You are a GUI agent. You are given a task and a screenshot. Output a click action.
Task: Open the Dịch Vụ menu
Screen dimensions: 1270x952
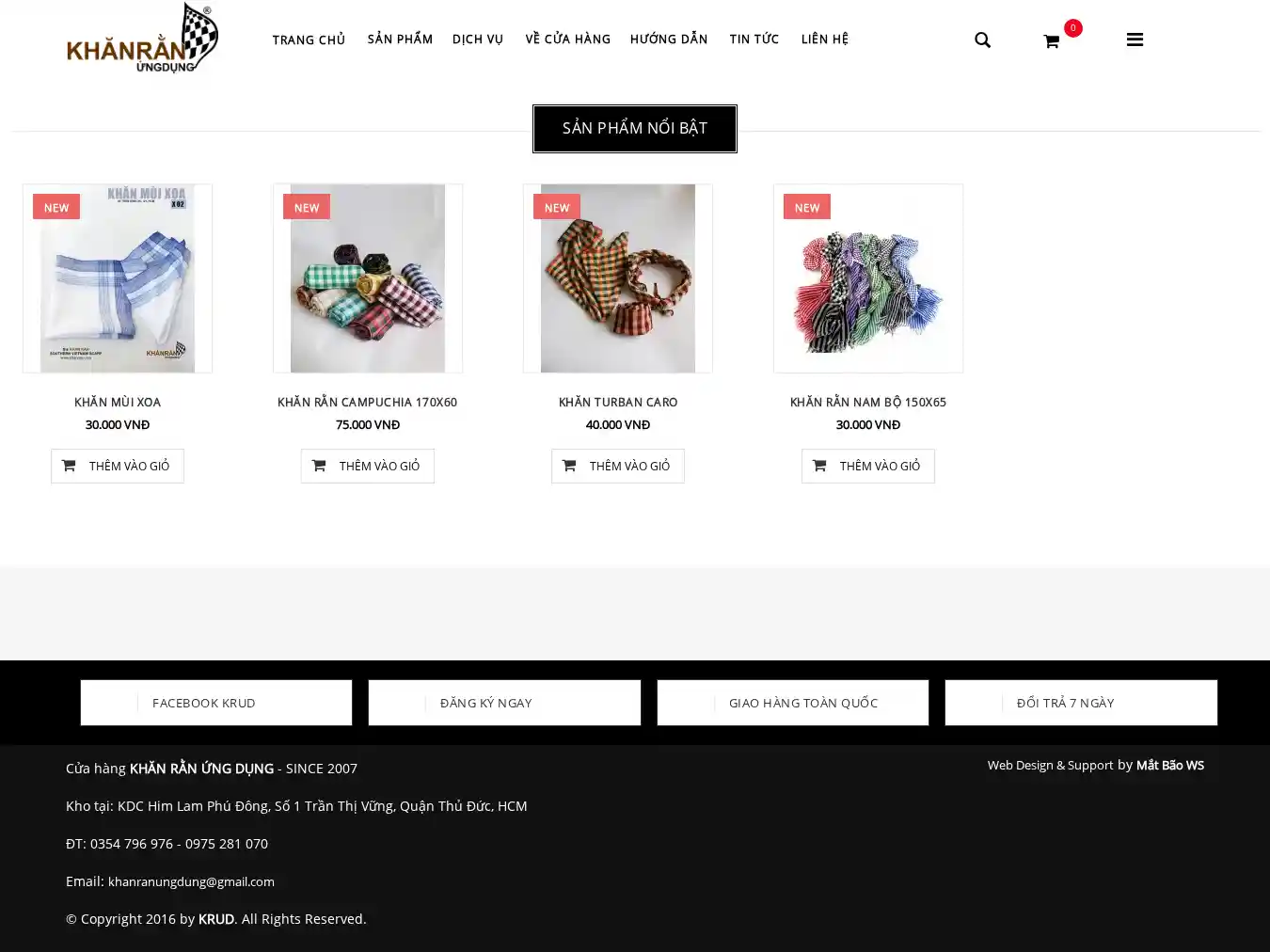[x=478, y=39]
